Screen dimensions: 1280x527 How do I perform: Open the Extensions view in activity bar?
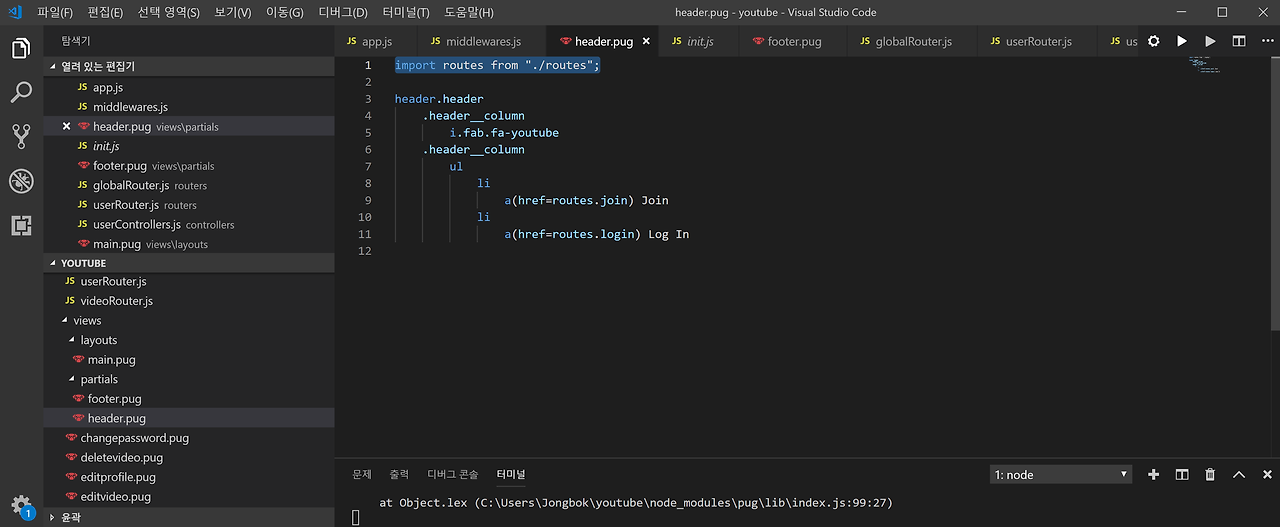coord(21,225)
